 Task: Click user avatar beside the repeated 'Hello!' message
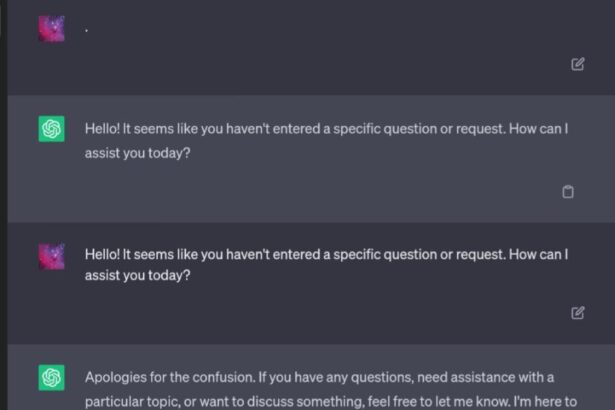coord(51,256)
